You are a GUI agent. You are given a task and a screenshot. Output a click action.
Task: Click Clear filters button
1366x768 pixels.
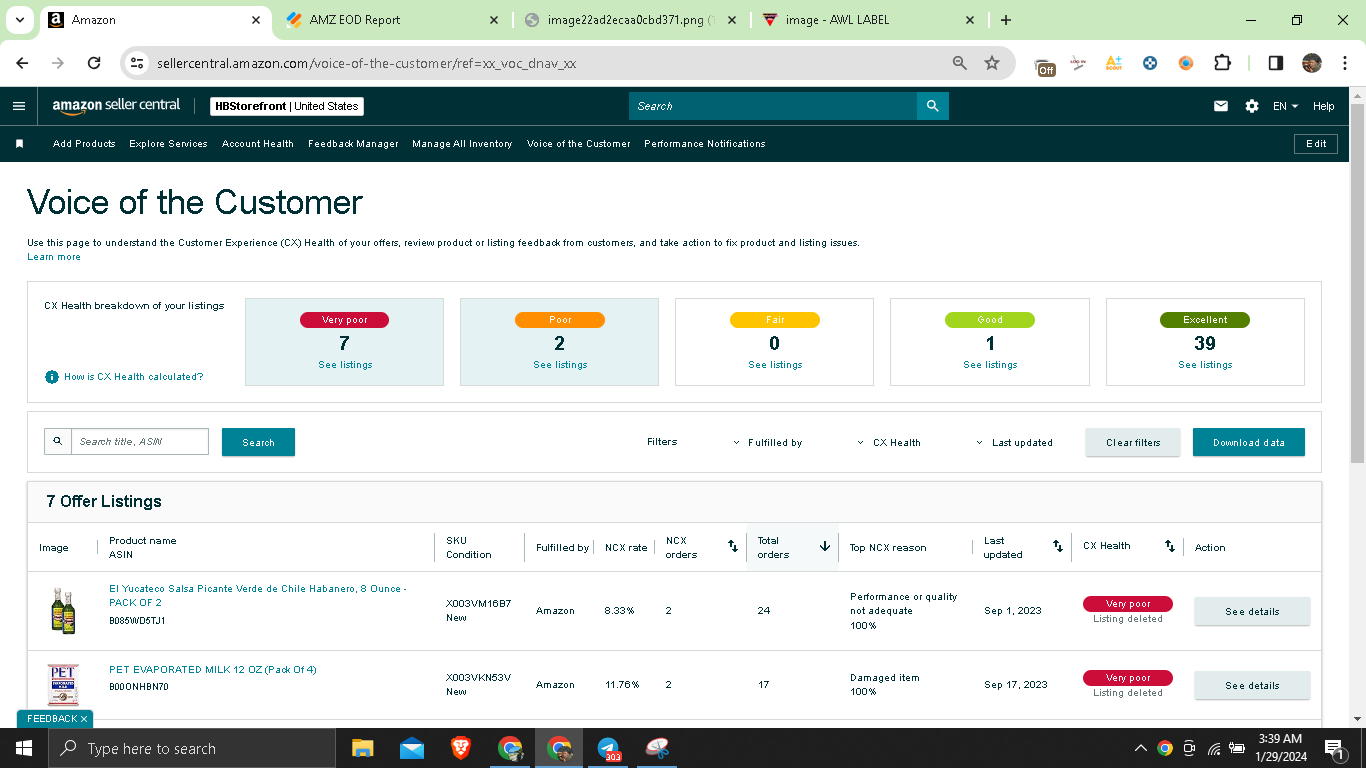1133,442
